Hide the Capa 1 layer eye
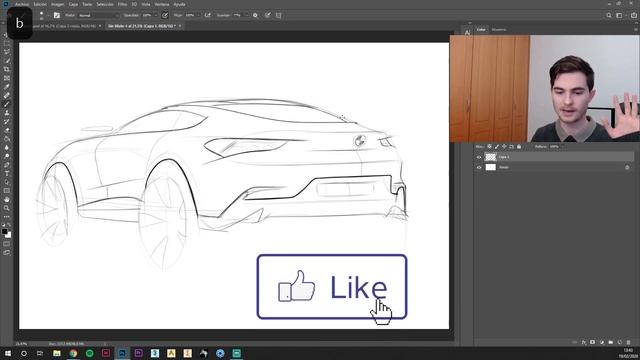 479,157
